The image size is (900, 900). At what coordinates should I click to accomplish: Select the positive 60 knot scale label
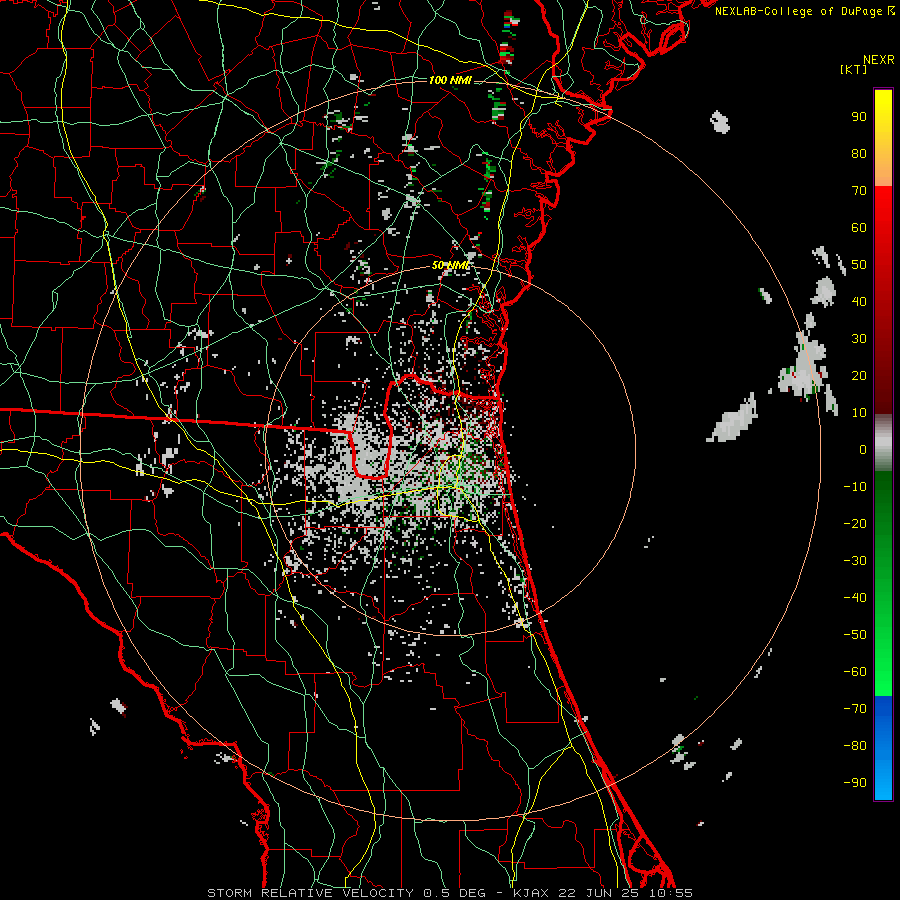tap(859, 227)
